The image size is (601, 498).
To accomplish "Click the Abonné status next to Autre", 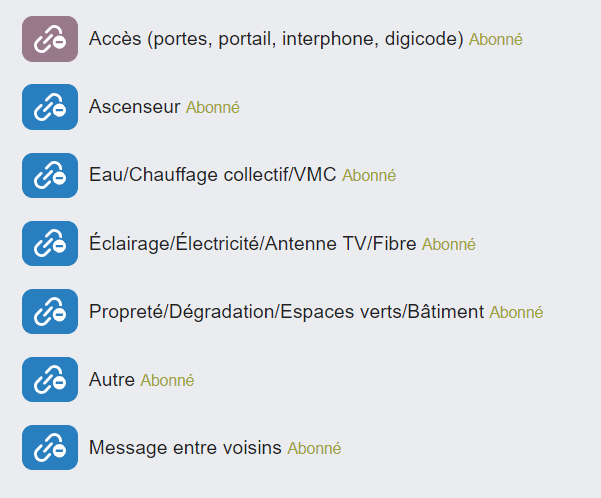I will (167, 380).
